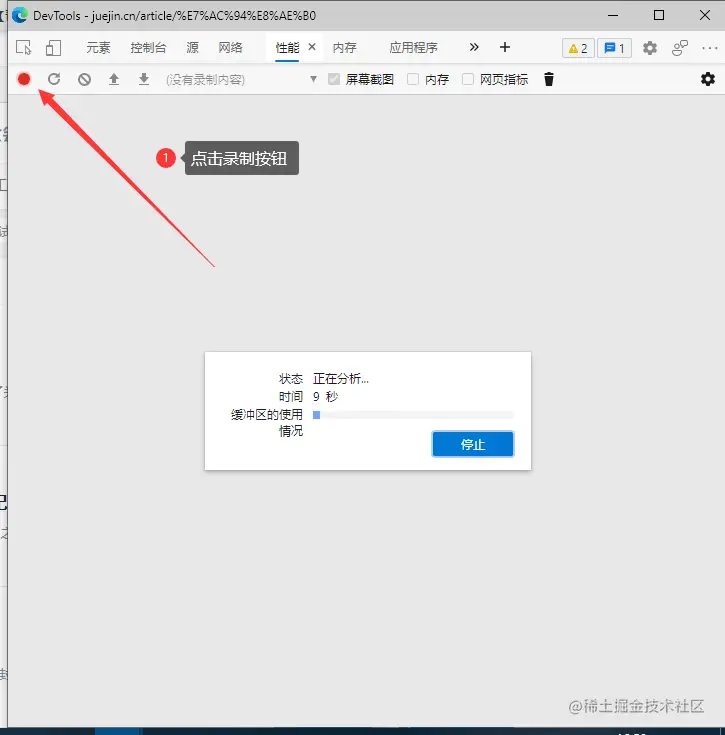725x735 pixels.
Task: Open the recordings dropdown arrow
Action: tap(313, 79)
